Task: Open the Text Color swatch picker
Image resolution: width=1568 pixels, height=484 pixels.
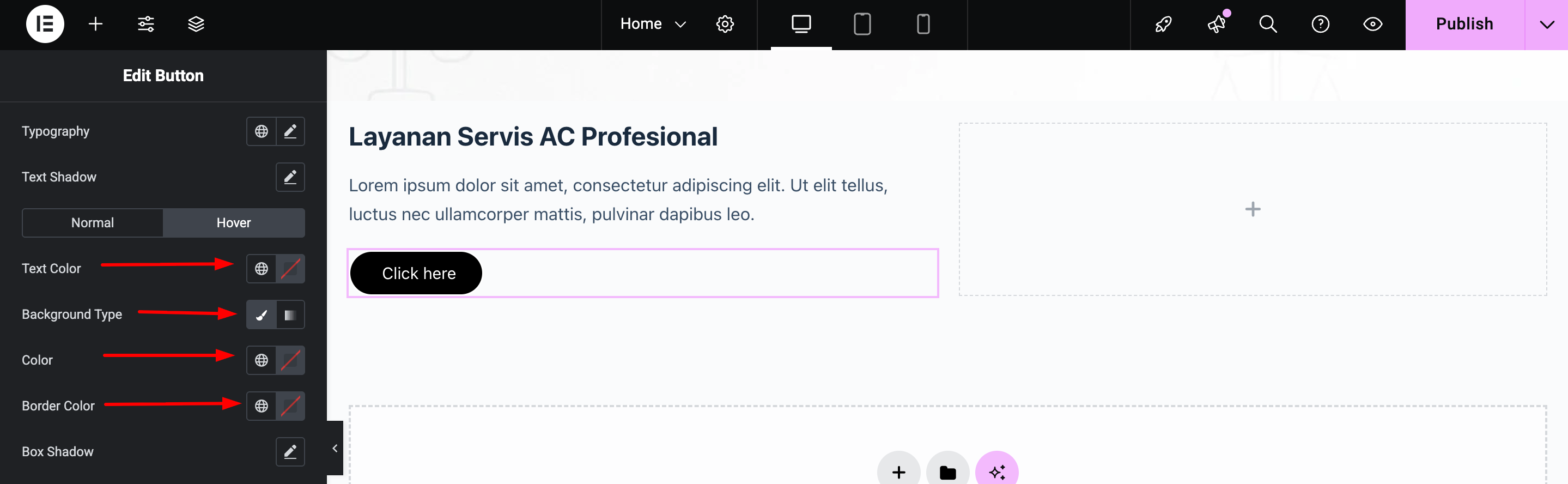Action: (x=290, y=269)
